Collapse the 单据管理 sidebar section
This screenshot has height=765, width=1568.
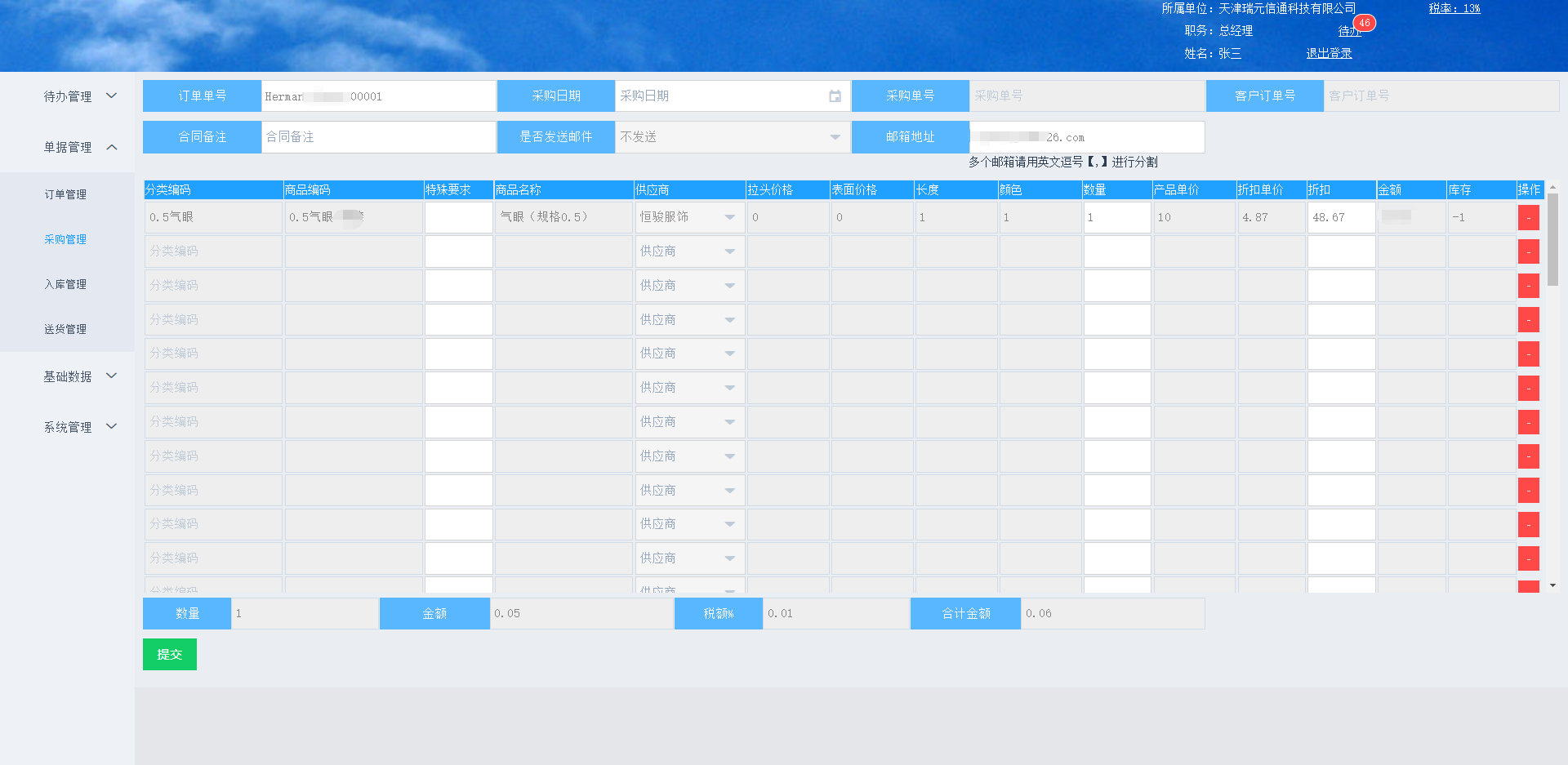pos(79,147)
